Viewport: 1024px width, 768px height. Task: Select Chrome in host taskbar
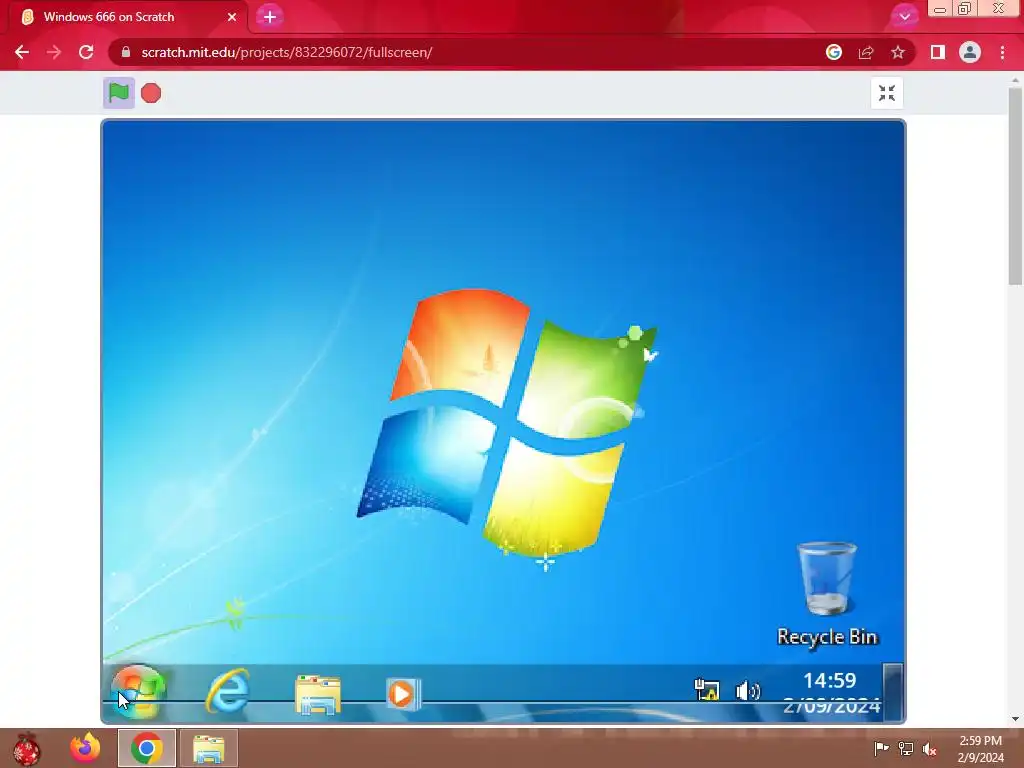147,748
